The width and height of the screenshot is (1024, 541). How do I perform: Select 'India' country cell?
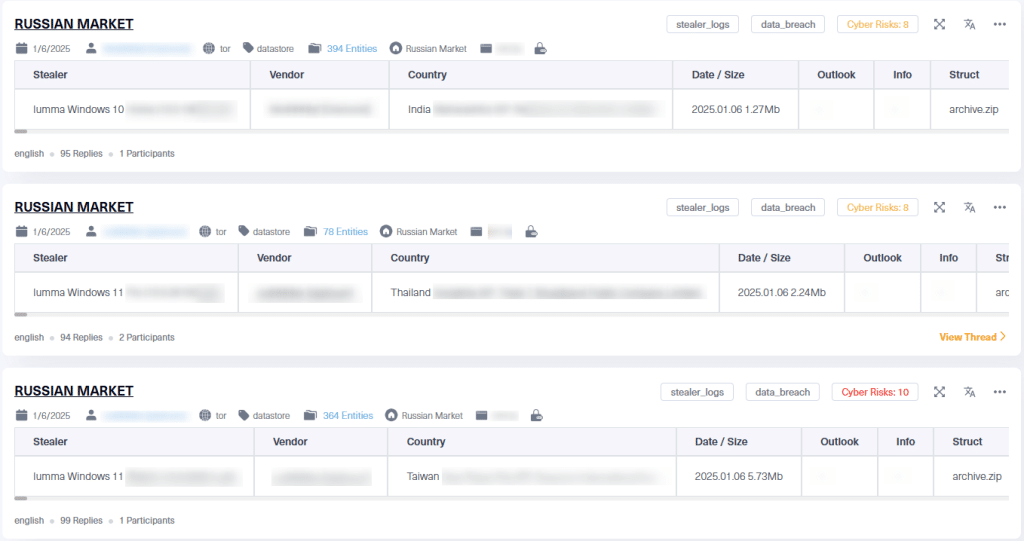pos(531,109)
